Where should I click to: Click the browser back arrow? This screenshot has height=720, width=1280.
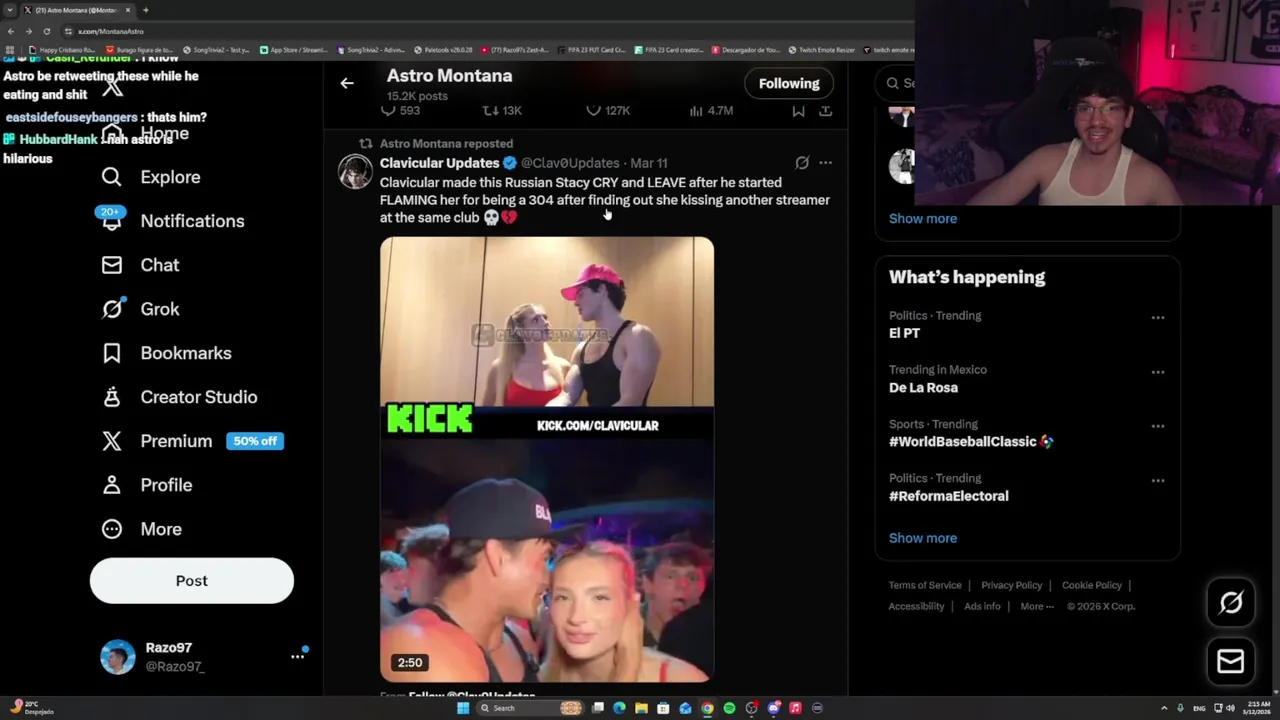[x=11, y=31]
